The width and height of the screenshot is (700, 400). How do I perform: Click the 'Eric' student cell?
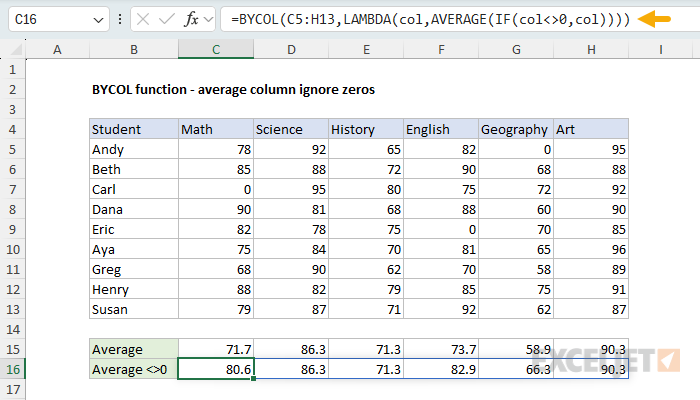pos(134,229)
